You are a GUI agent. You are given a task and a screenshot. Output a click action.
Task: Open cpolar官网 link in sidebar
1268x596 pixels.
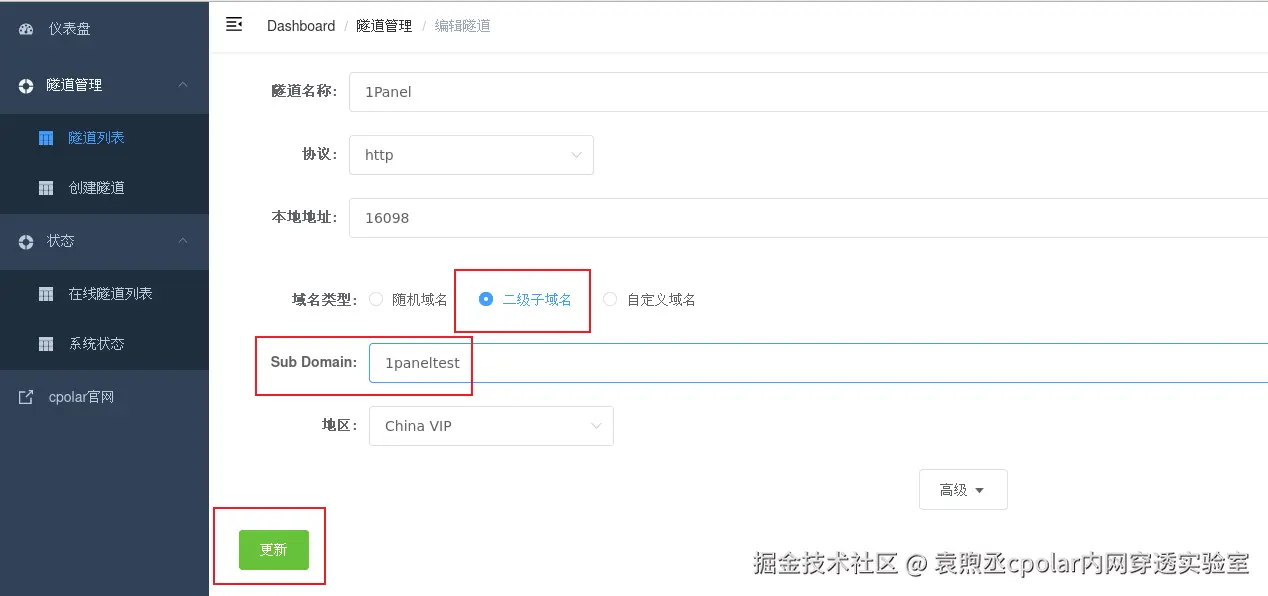[x=104, y=397]
